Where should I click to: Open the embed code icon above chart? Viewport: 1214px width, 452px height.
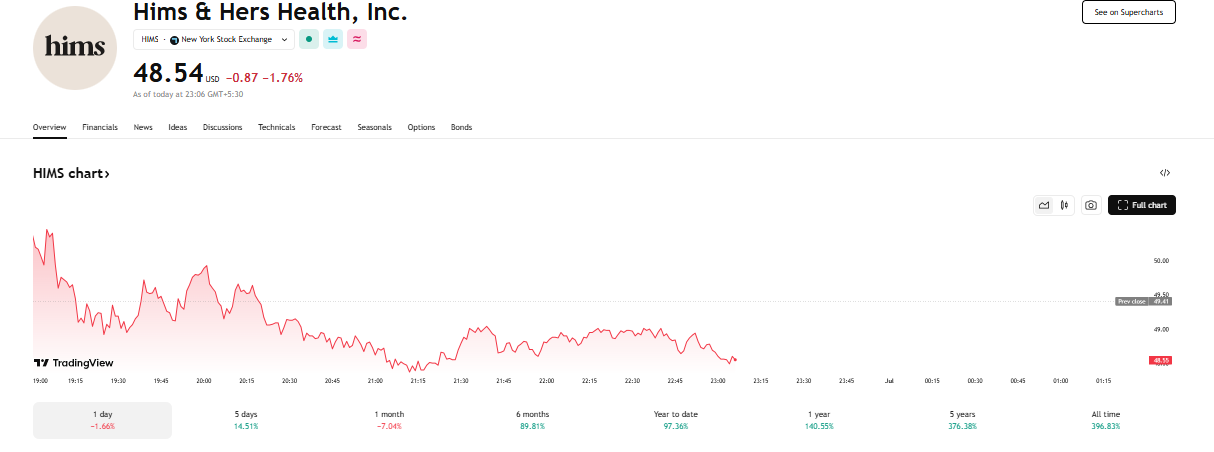tap(1165, 173)
